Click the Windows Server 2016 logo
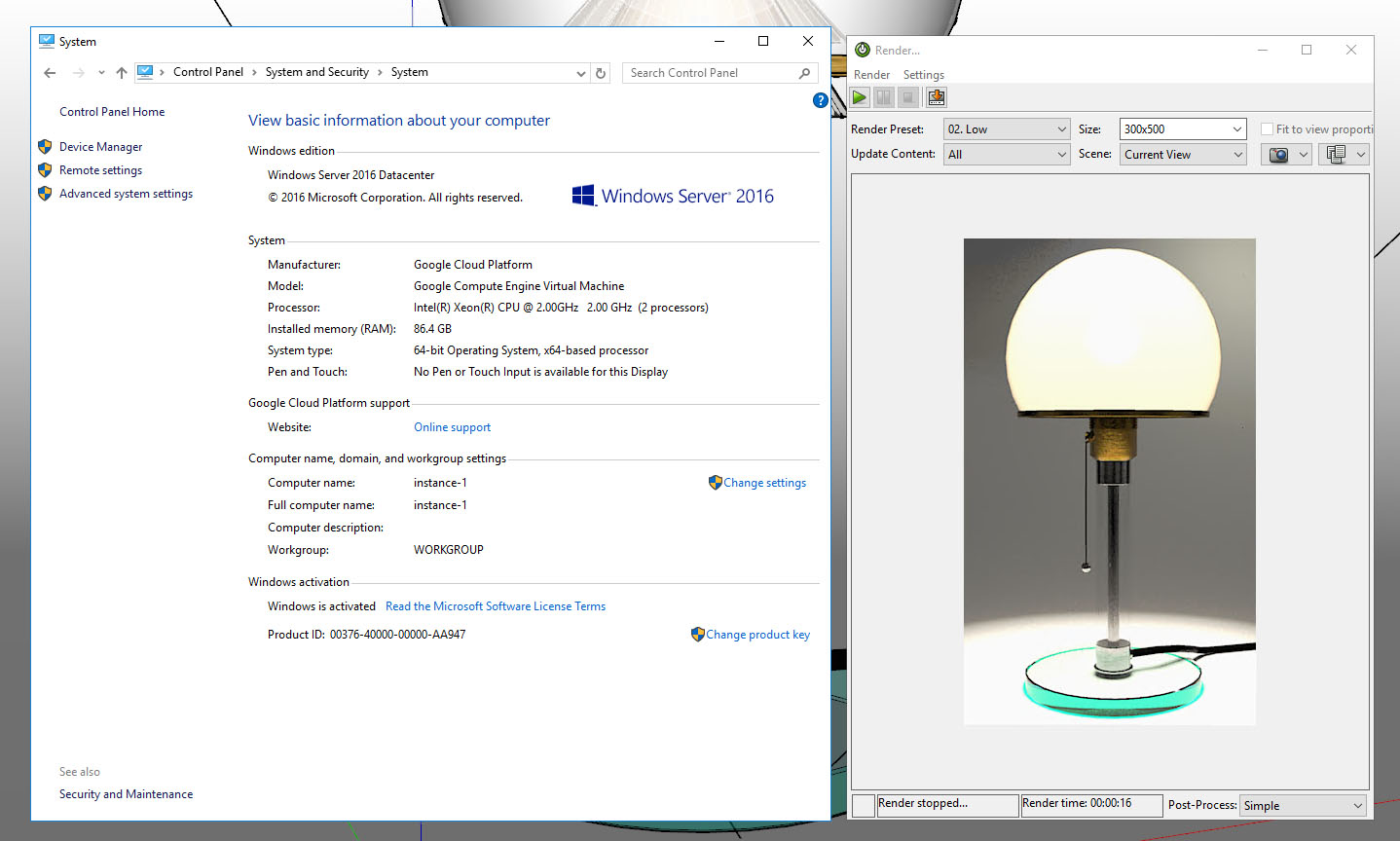Screen dimensions: 1400x841 tap(673, 196)
